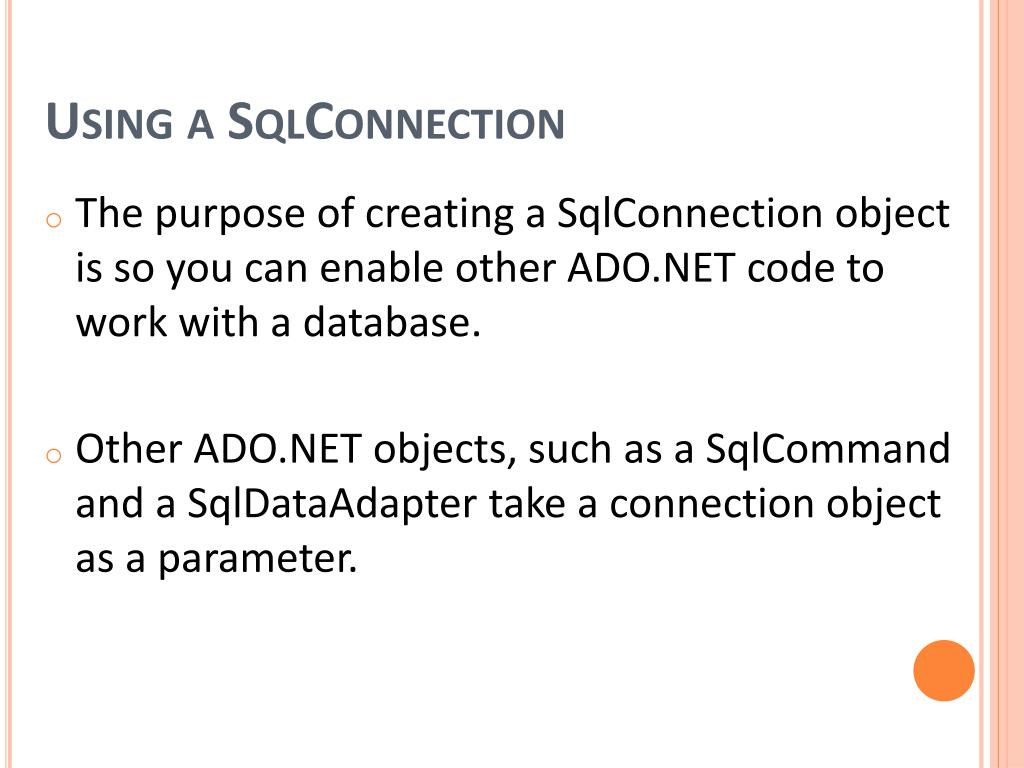
Task: Click the word SqlCommand in the second bullet
Action: (x=828, y=448)
